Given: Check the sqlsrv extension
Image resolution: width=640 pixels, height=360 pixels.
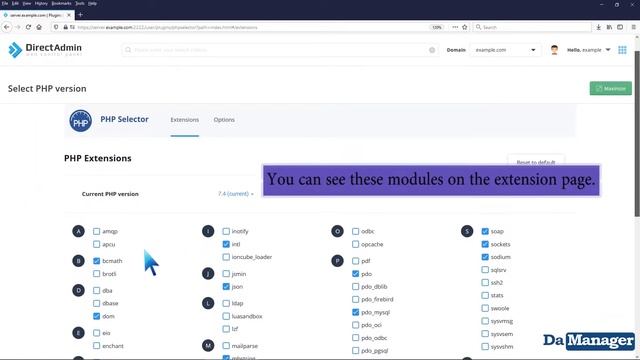Looking at the screenshot, I should pyautogui.click(x=485, y=270).
